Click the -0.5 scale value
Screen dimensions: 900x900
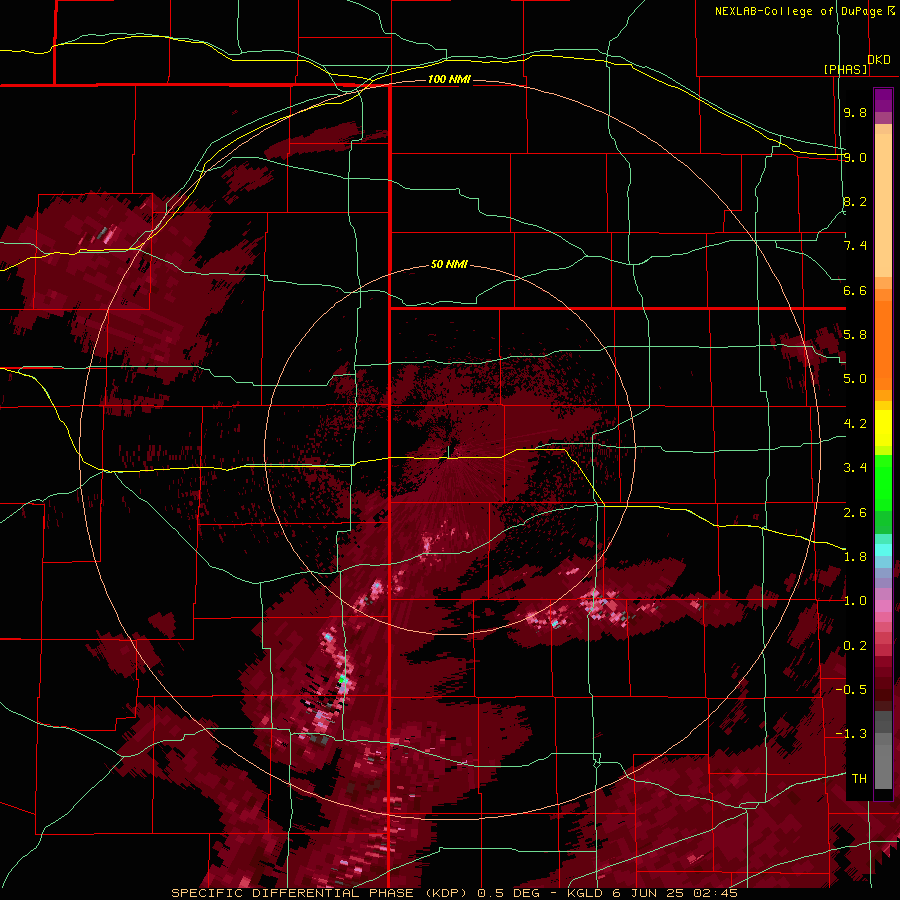click(x=851, y=689)
